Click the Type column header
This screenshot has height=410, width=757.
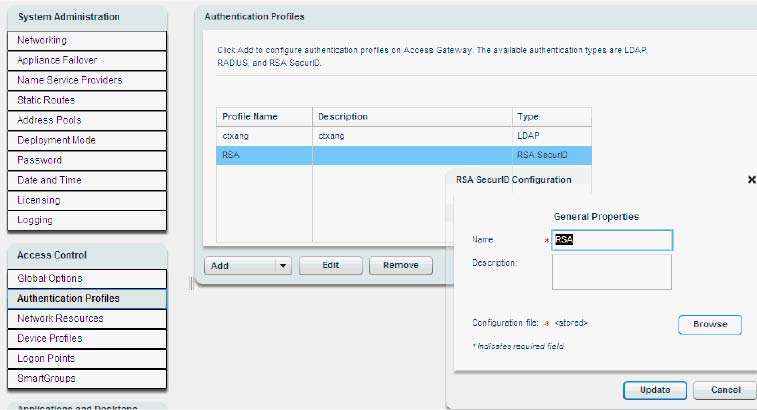[552, 117]
